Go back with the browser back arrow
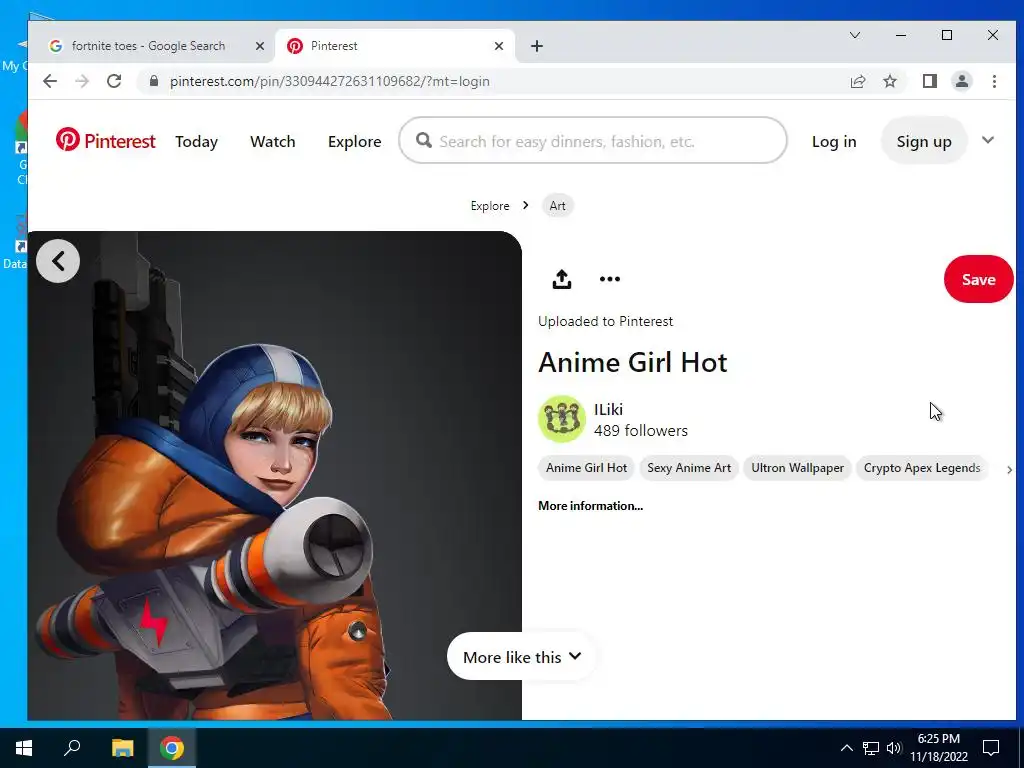The width and height of the screenshot is (1024, 768). [x=50, y=81]
